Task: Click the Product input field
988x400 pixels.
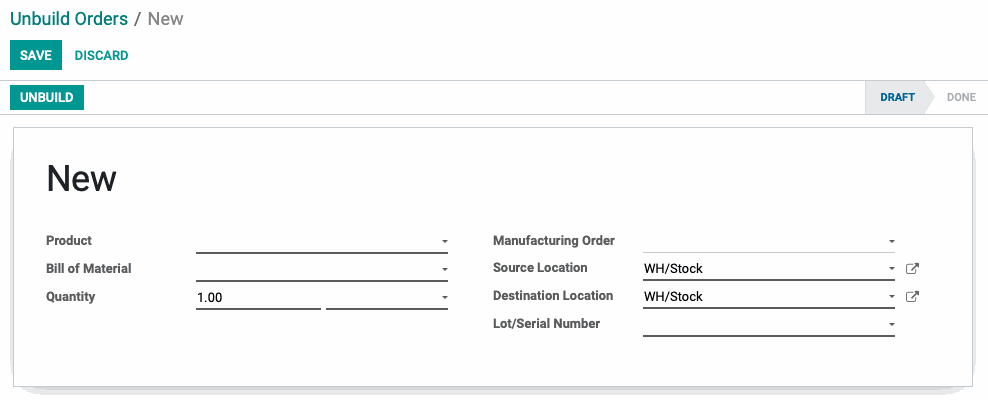Action: tap(317, 242)
